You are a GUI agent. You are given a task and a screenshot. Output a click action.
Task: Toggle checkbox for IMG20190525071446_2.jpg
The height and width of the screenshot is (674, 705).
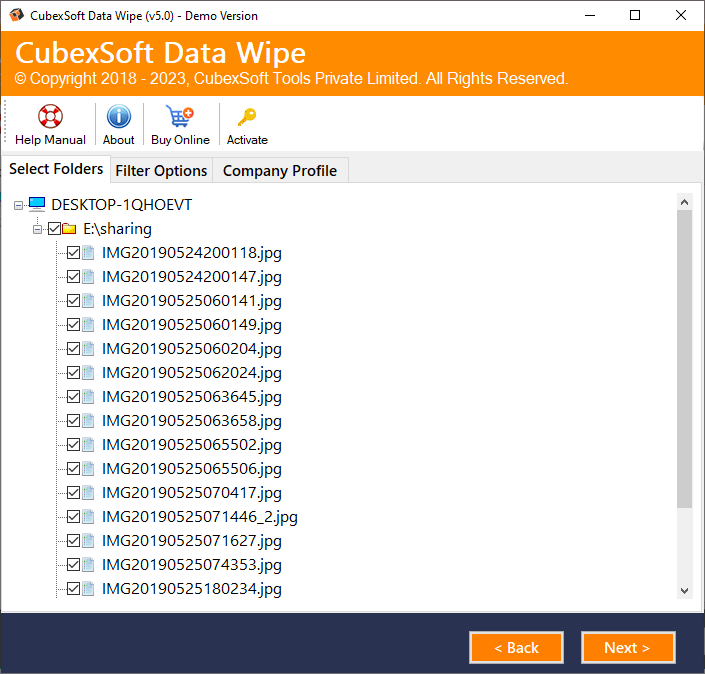[73, 517]
